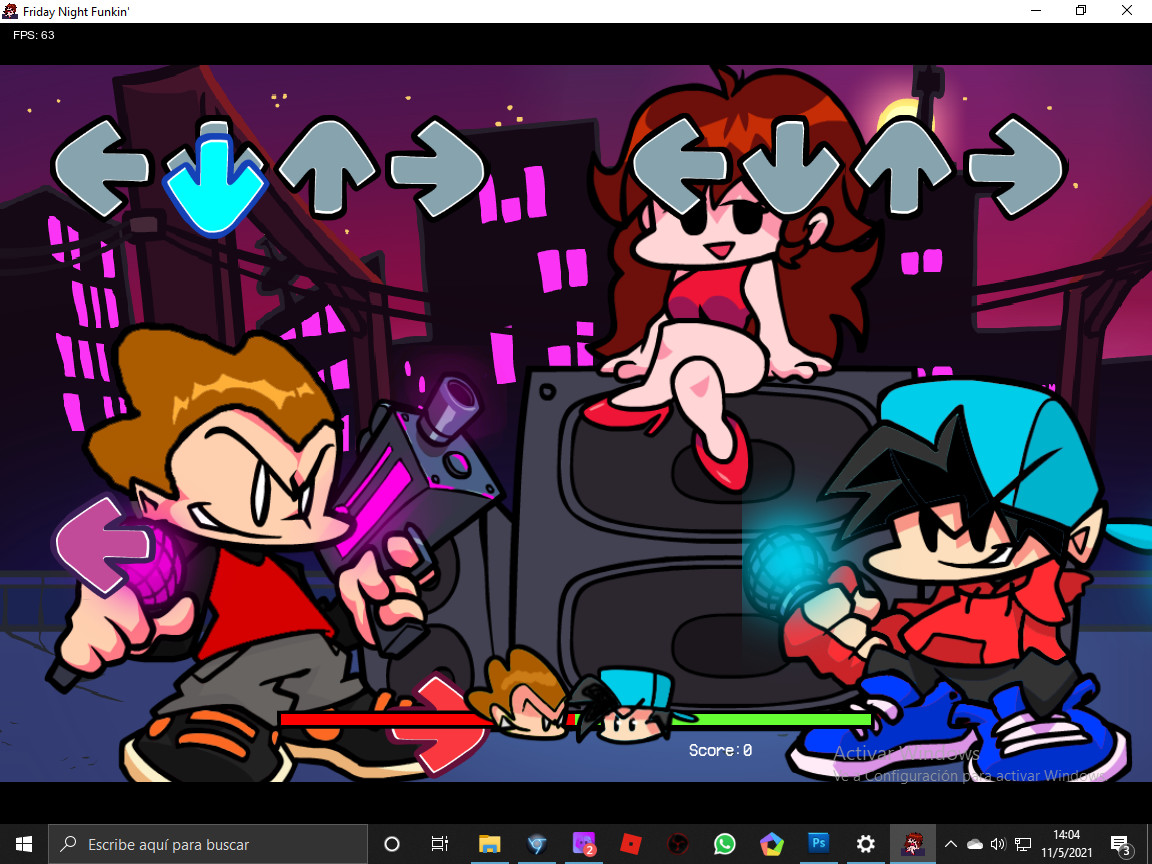Click player's gray up arrow receptor

pyautogui.click(x=904, y=167)
